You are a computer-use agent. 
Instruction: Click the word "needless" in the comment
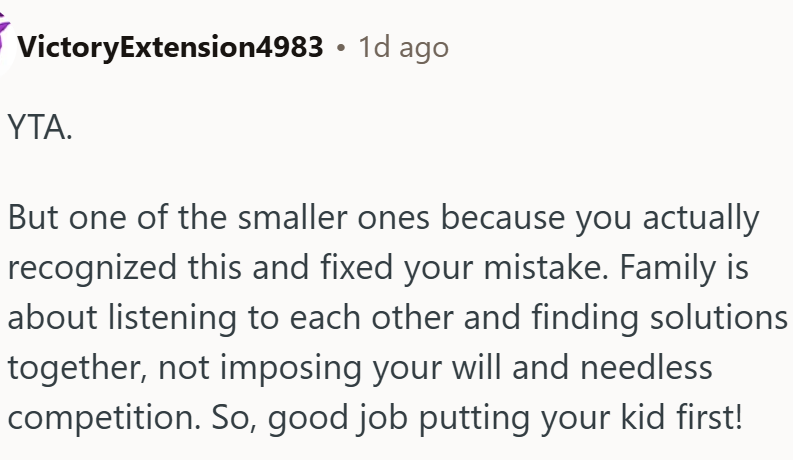coord(645,367)
